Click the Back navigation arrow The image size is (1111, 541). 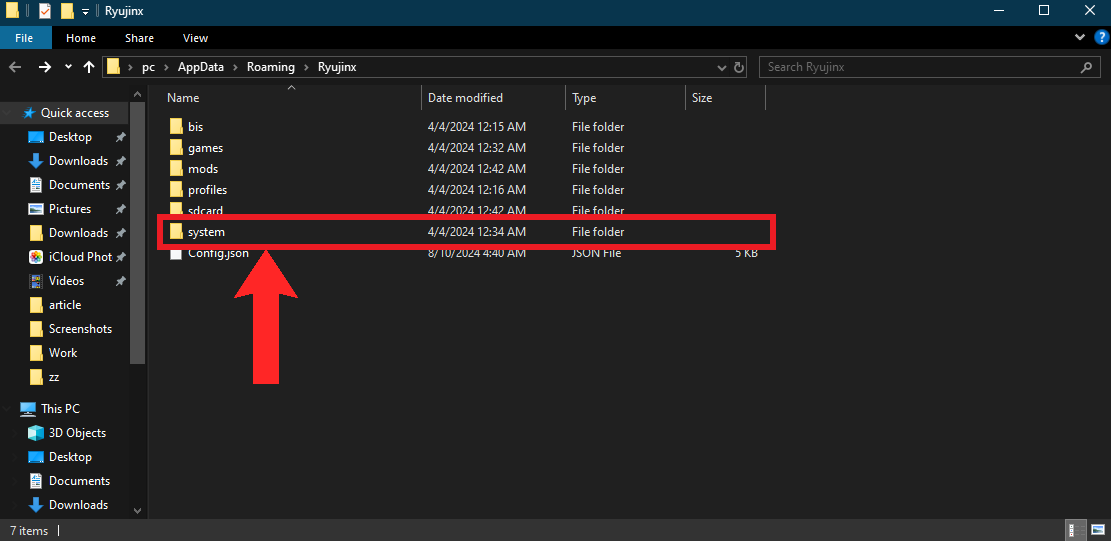click(16, 67)
